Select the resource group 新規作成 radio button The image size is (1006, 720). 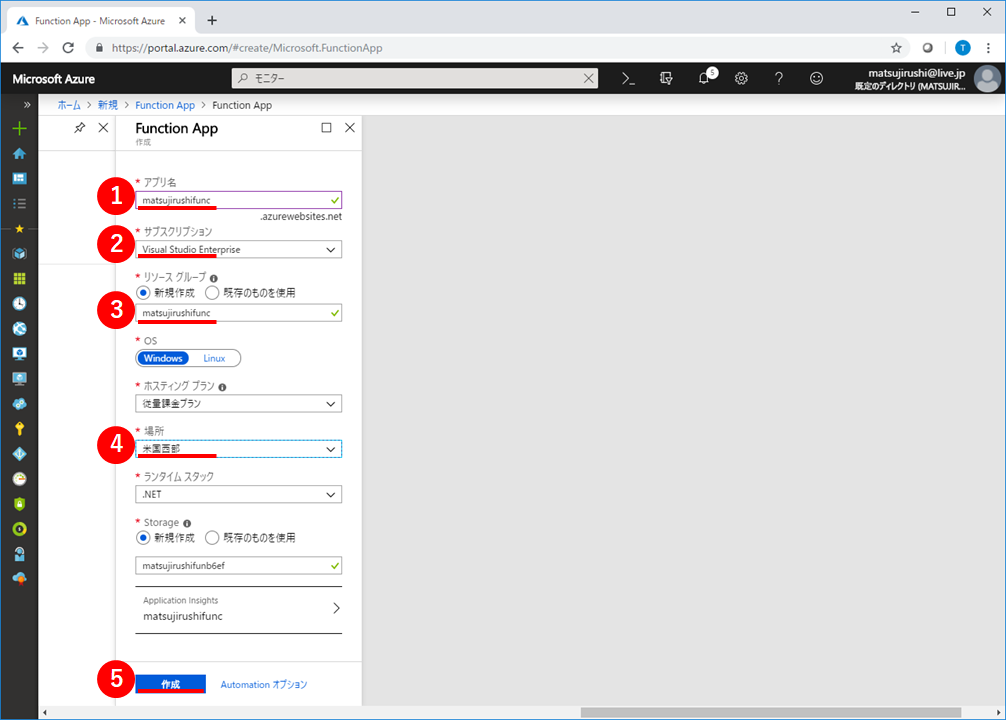point(143,293)
